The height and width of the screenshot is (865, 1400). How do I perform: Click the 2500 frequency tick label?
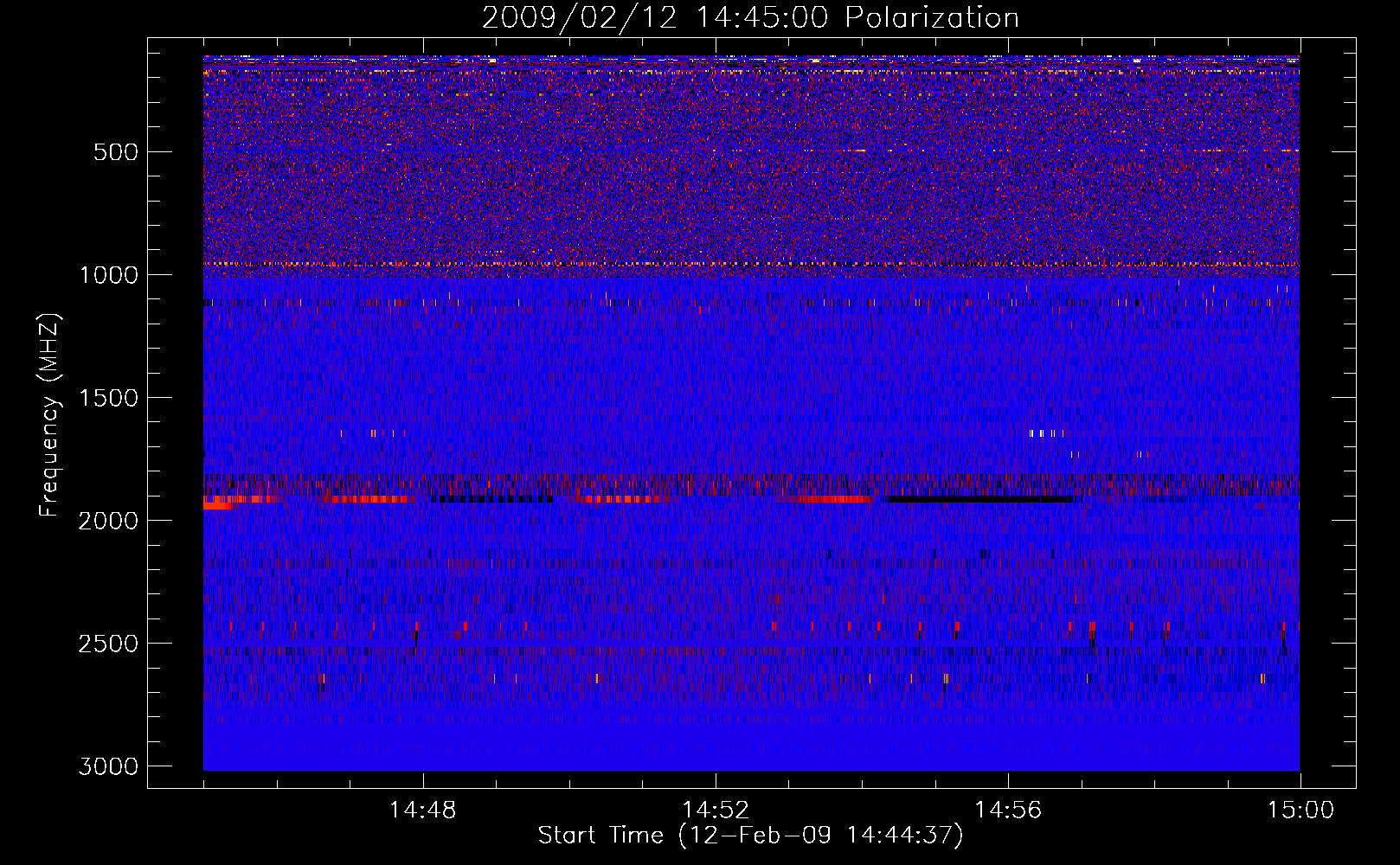[108, 644]
